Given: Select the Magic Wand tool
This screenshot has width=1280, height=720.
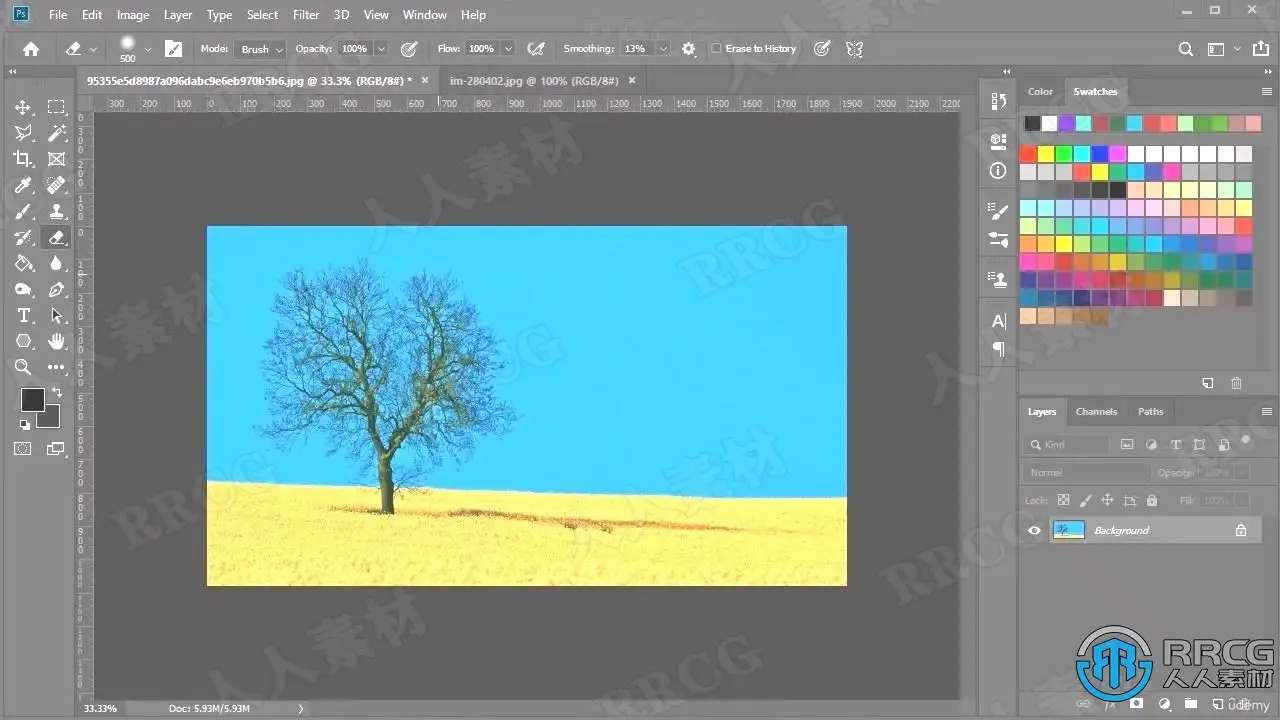Looking at the screenshot, I should (x=57, y=133).
